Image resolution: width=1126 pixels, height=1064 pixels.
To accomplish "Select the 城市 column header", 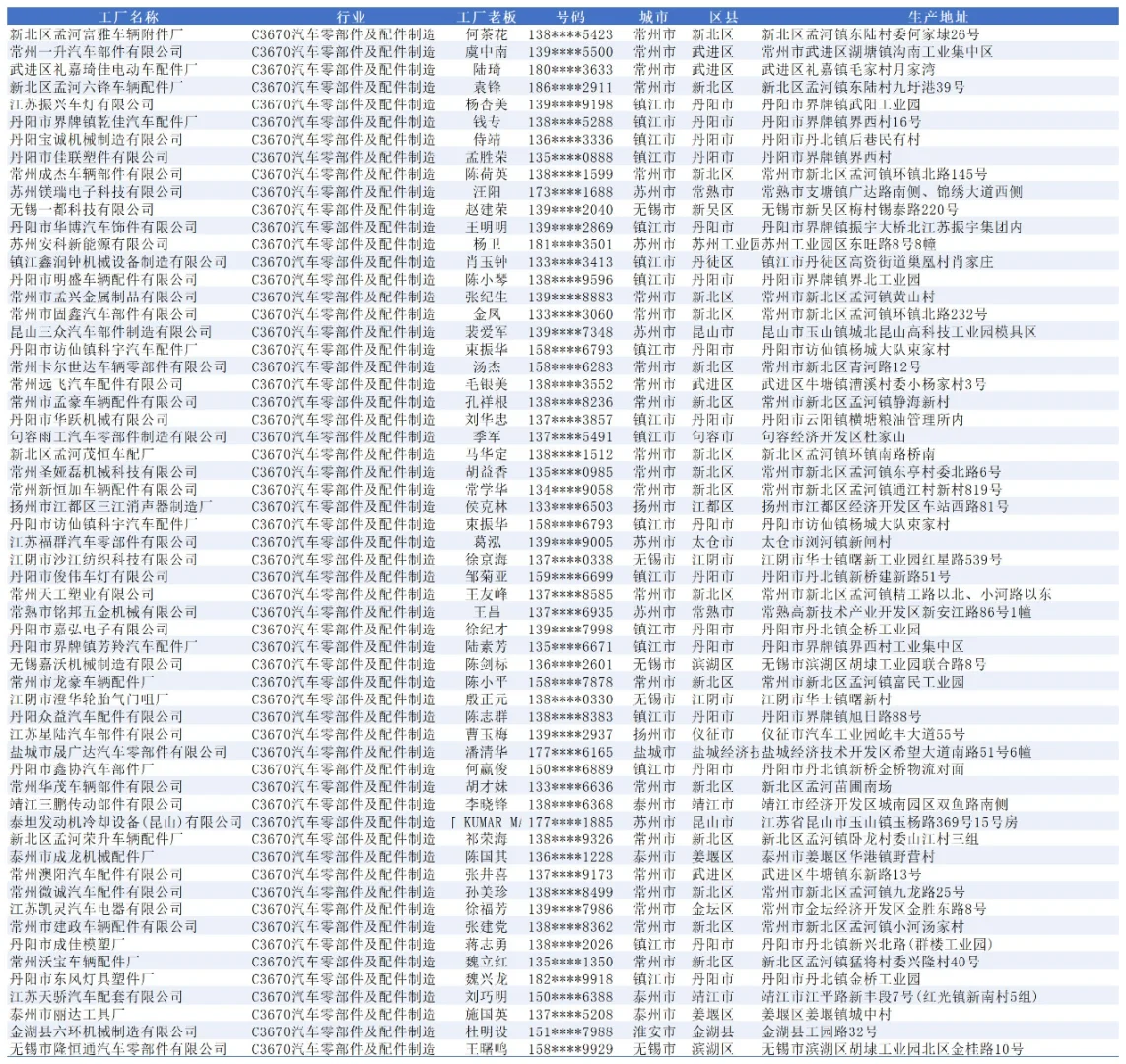I will coord(653,17).
